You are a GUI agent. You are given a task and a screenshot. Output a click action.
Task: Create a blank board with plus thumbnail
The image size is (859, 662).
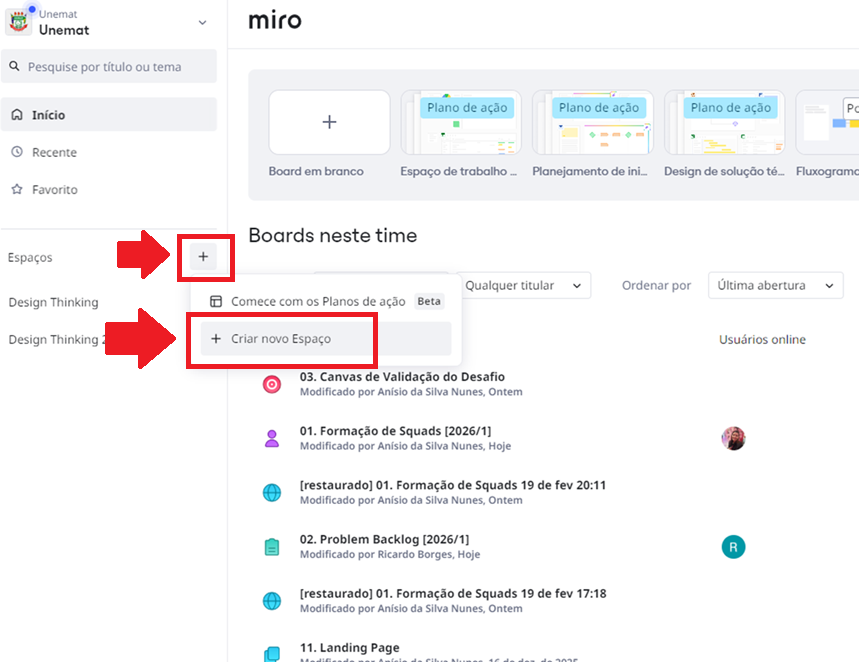click(329, 122)
